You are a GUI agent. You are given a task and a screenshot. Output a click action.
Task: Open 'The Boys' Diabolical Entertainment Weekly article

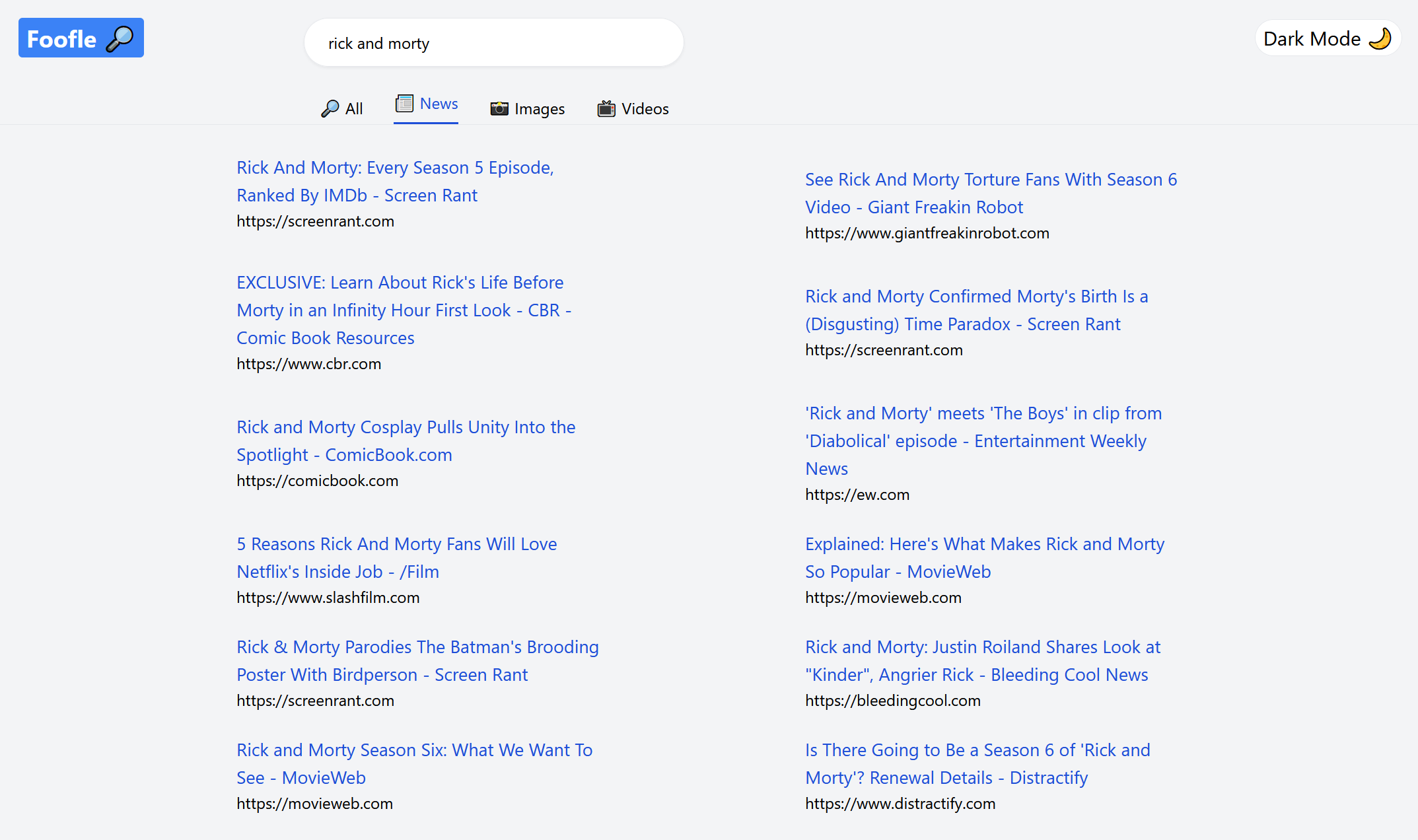(983, 440)
